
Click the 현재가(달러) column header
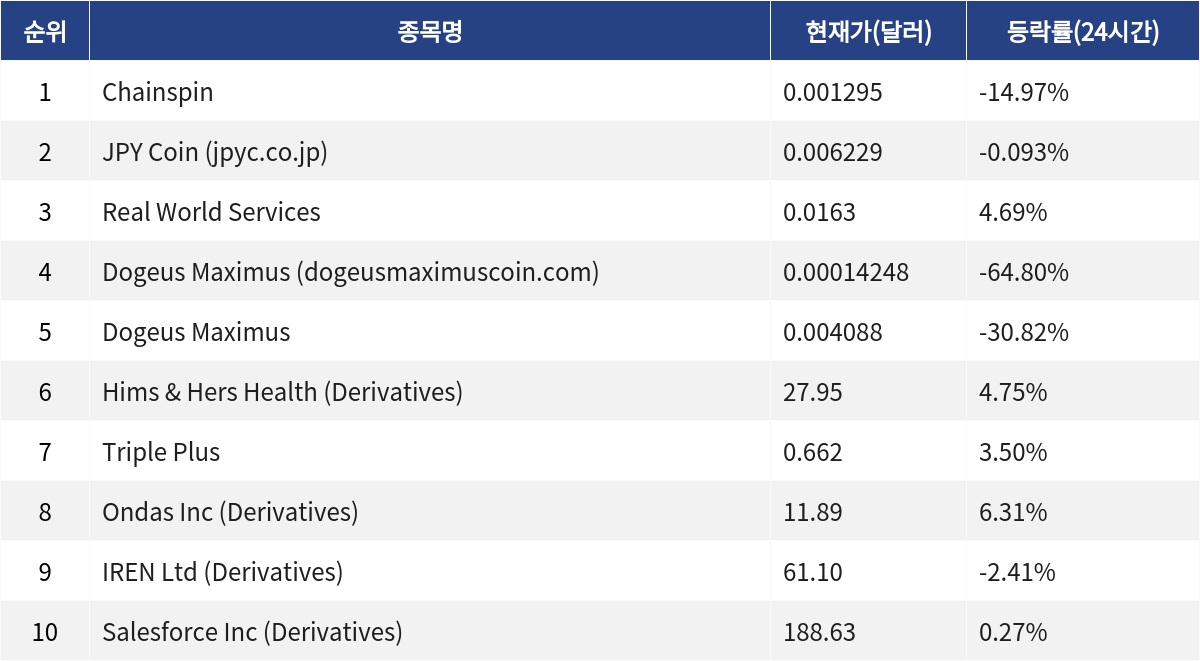868,32
